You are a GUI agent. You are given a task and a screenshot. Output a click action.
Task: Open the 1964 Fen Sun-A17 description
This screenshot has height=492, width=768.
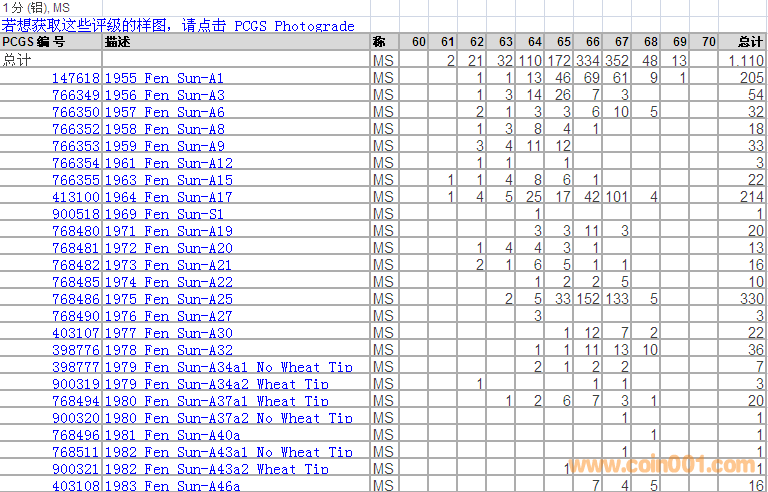[168, 197]
